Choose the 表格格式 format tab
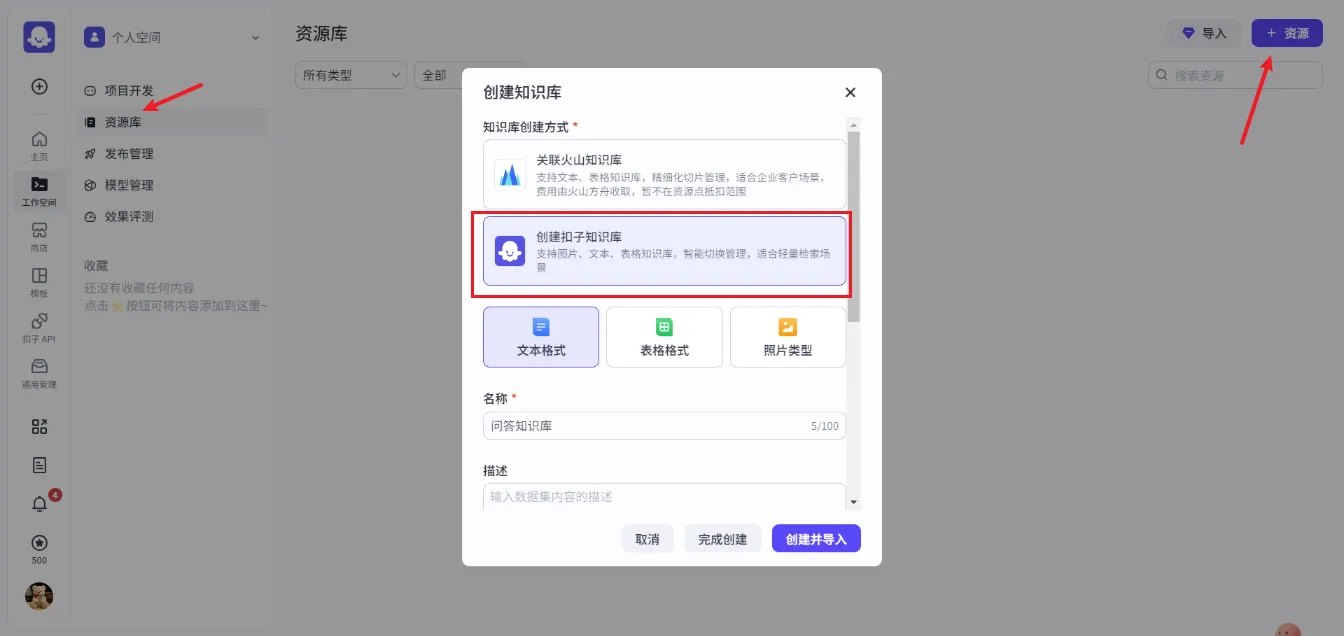This screenshot has width=1344, height=636. [x=664, y=337]
